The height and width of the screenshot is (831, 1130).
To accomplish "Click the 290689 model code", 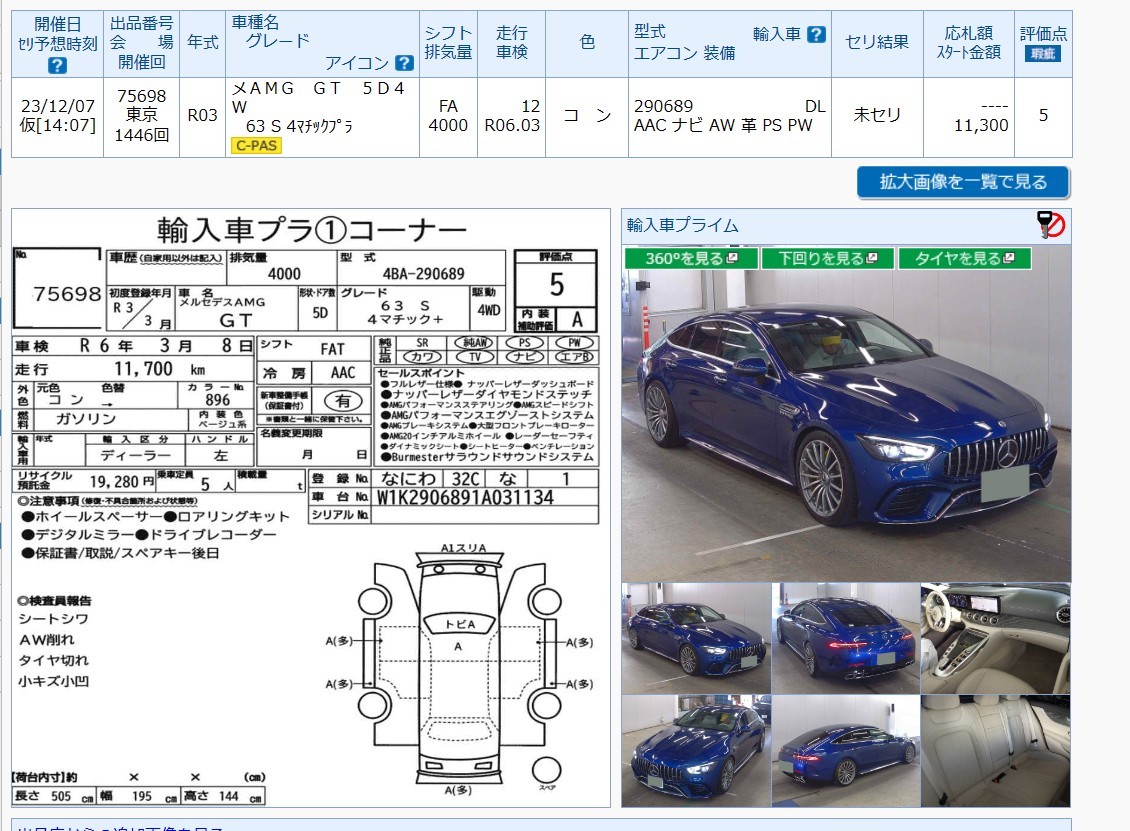I will [663, 106].
